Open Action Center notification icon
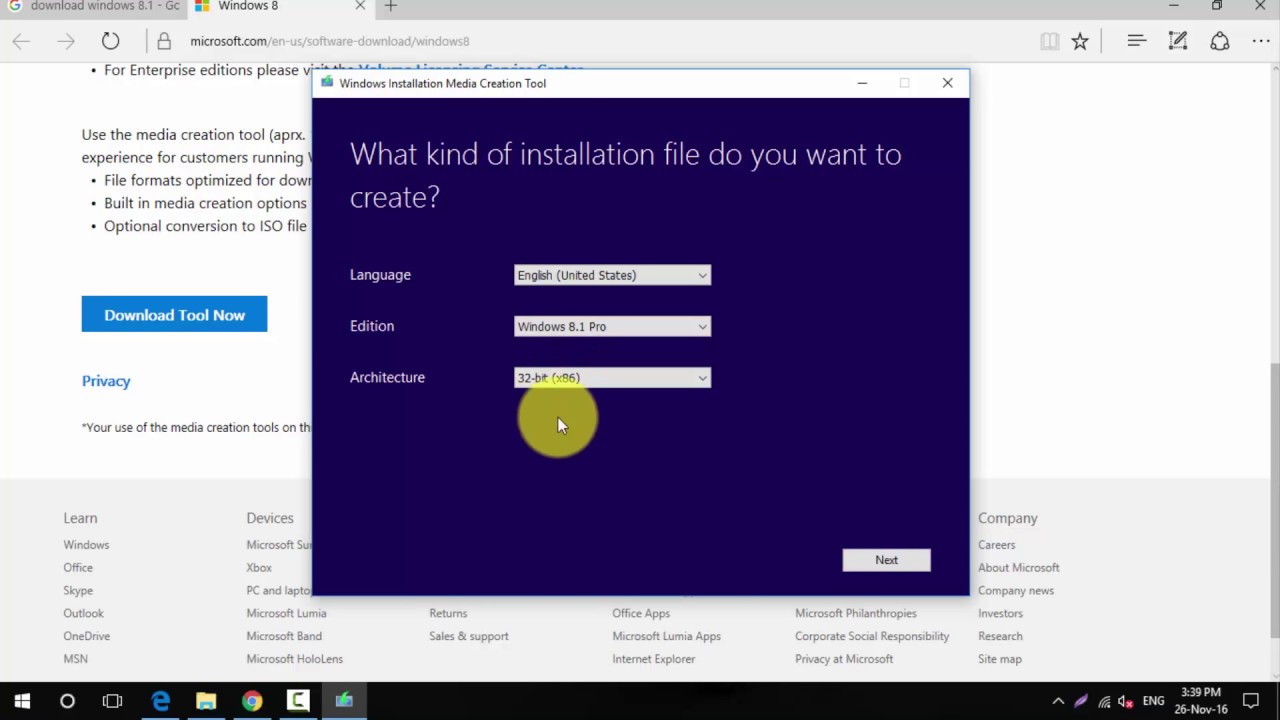 click(x=1250, y=701)
